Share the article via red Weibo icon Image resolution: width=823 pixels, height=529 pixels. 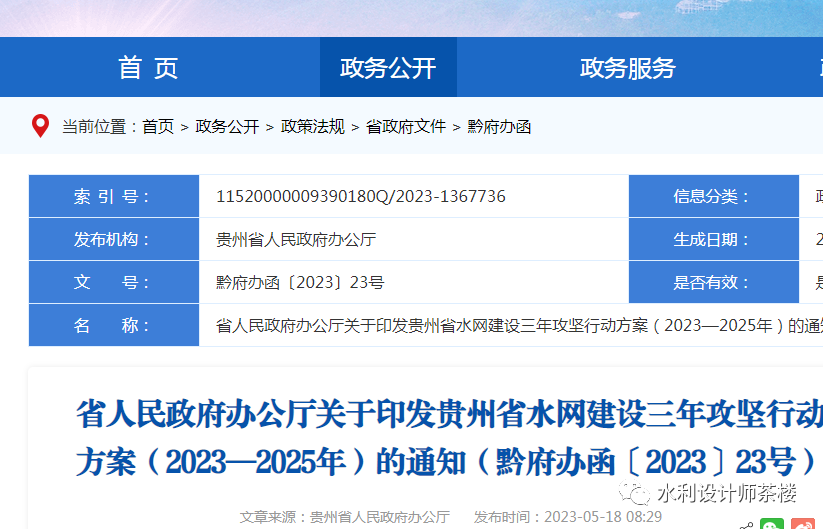[x=803, y=524]
